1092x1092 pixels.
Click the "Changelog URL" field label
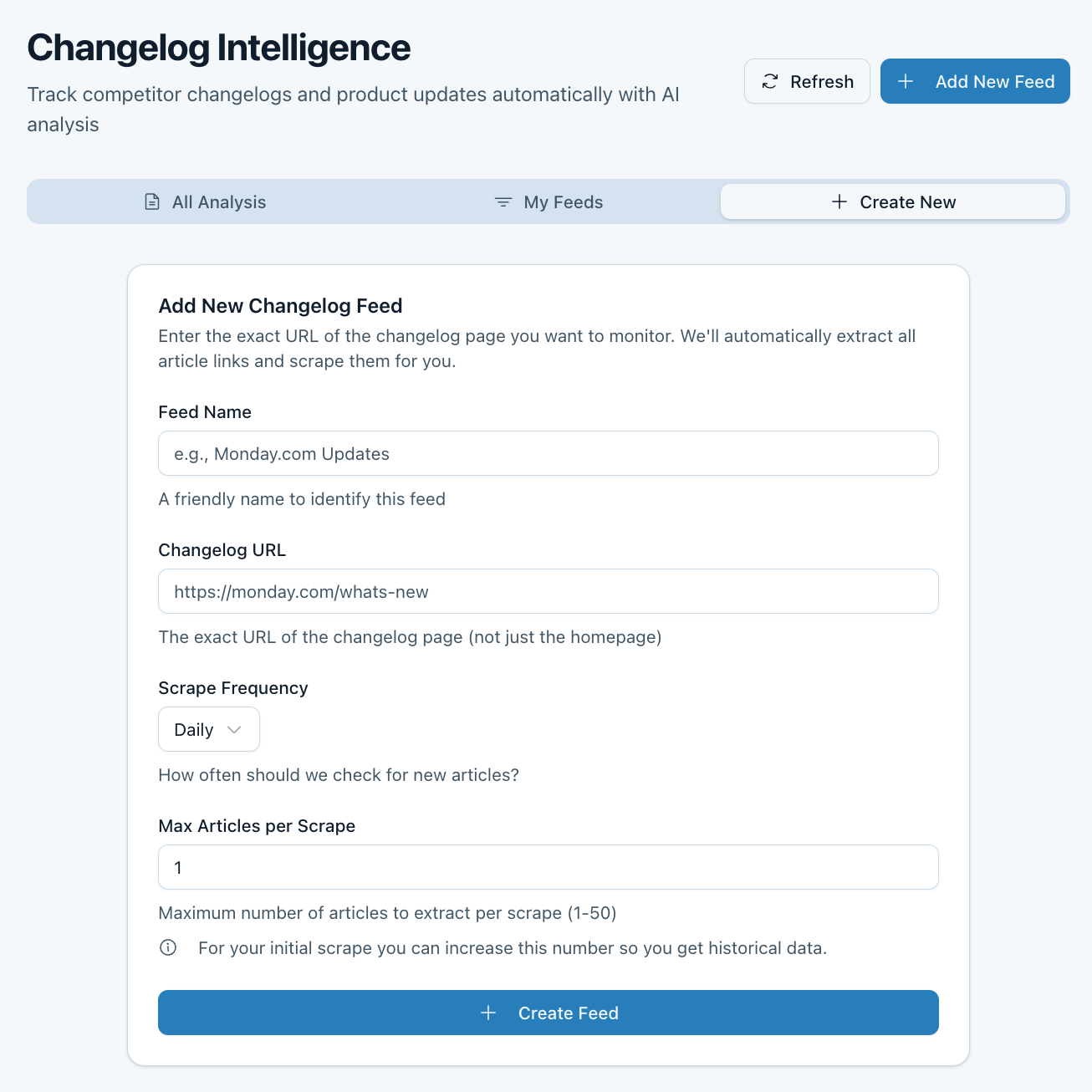(x=222, y=549)
